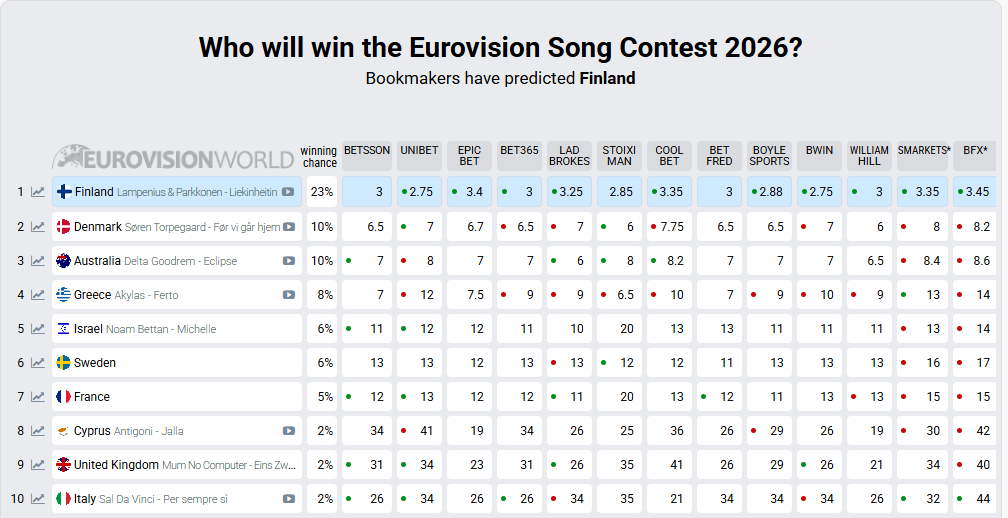Open the Denmark country entry link
The height and width of the screenshot is (518, 1008).
tap(98, 227)
